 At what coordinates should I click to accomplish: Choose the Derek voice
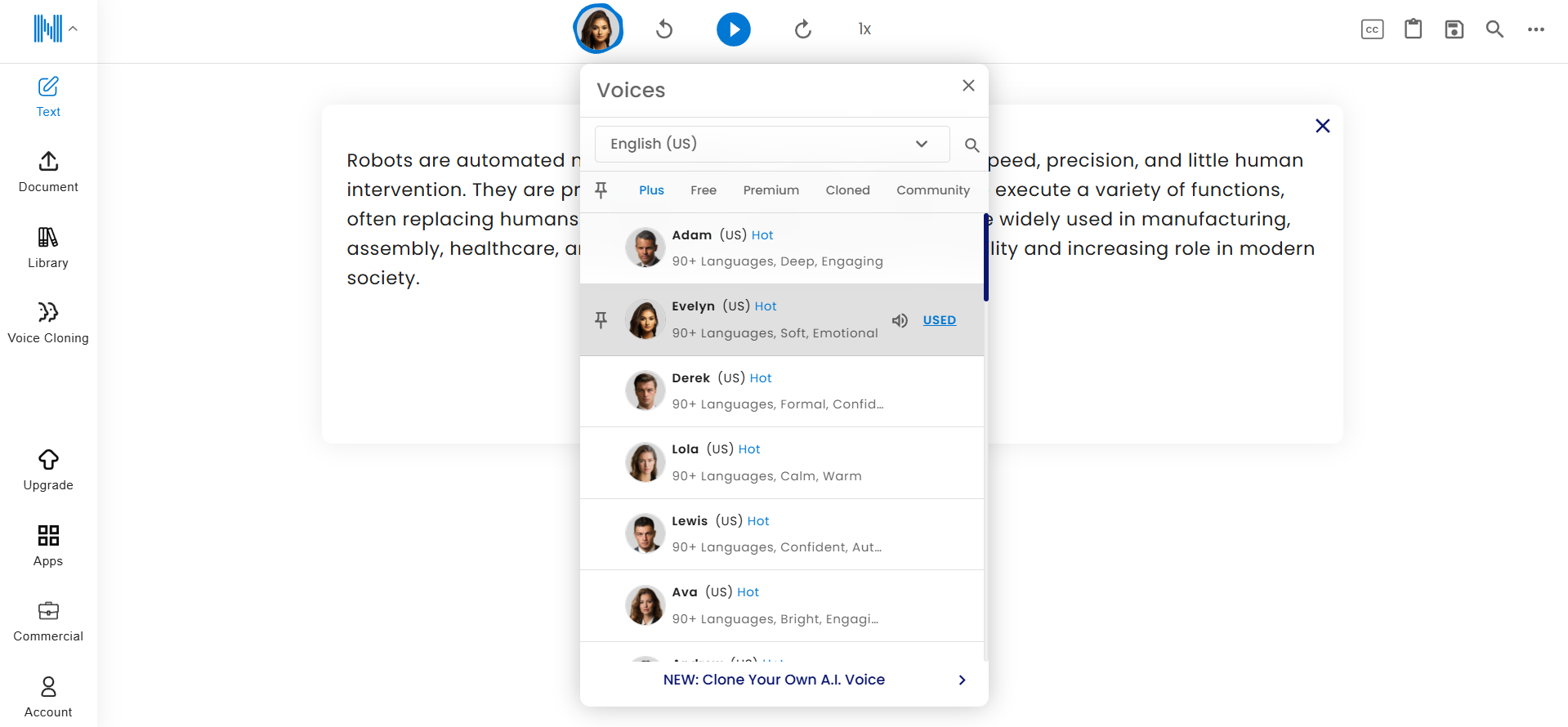782,391
